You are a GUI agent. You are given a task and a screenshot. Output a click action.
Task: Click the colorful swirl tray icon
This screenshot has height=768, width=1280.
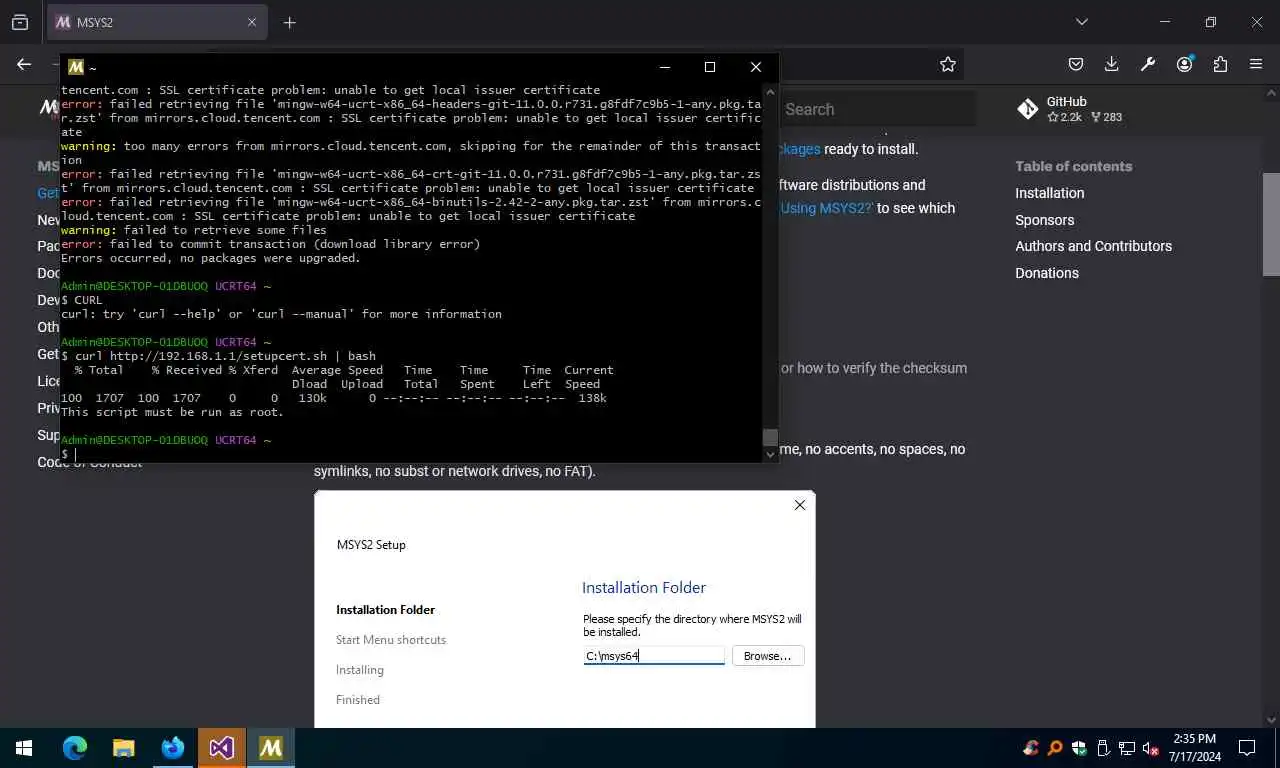1031,748
